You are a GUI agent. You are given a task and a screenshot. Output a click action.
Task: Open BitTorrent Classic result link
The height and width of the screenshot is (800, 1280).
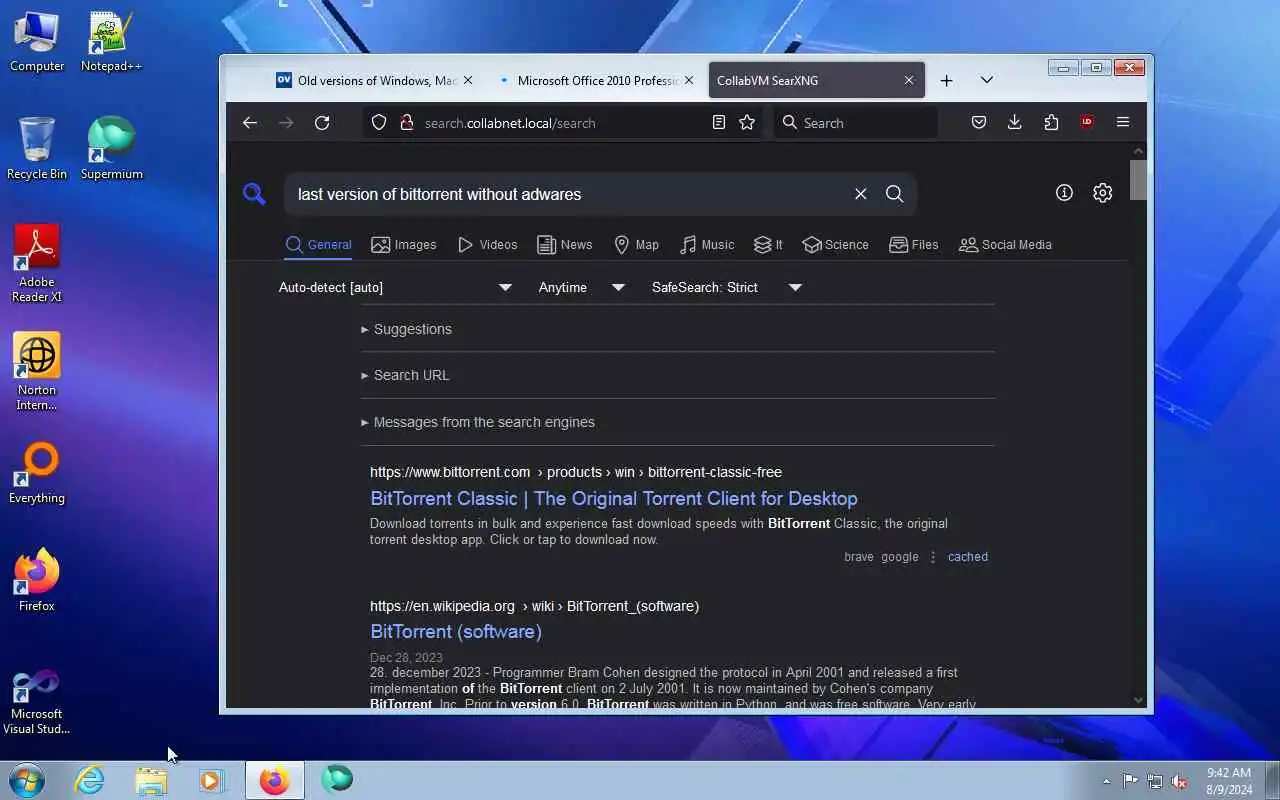614,498
